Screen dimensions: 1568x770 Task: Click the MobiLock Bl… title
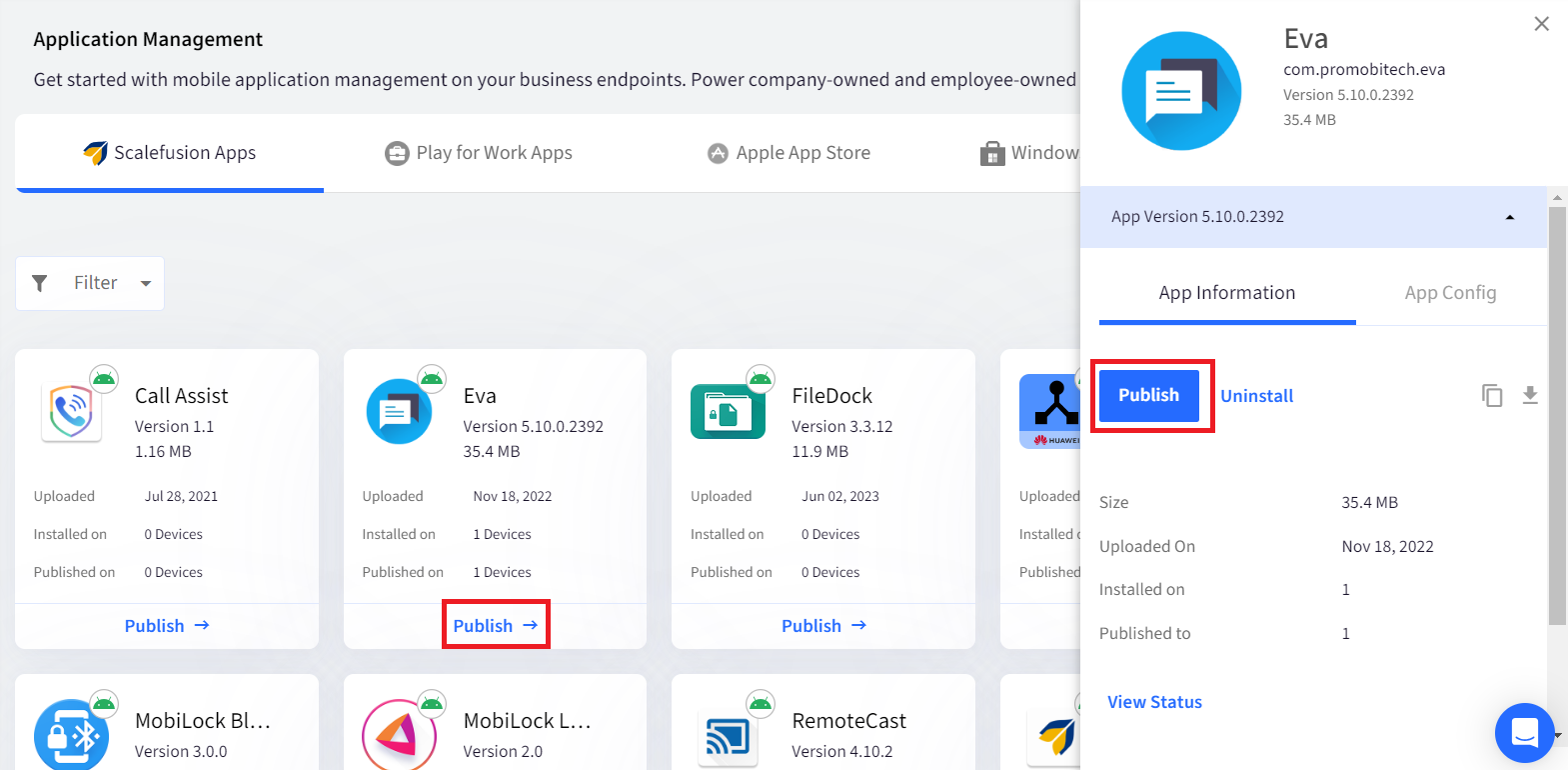[x=203, y=721]
